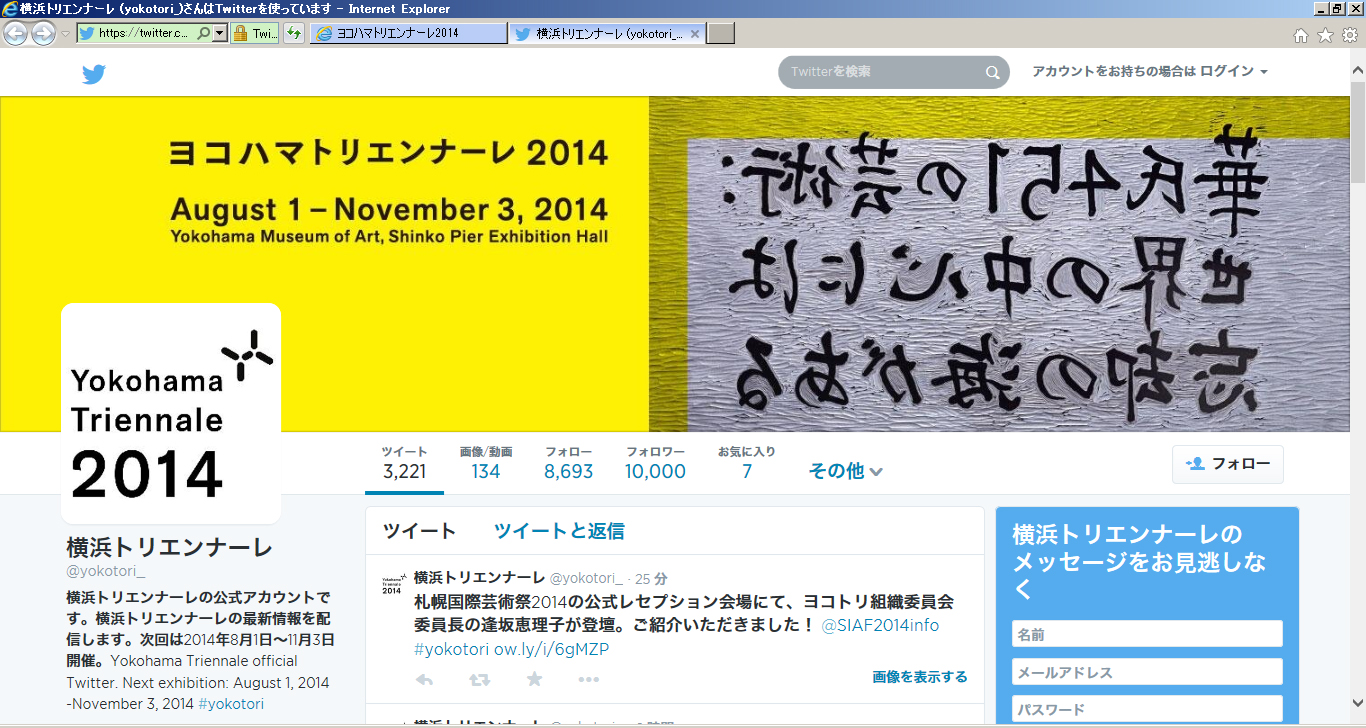The height and width of the screenshot is (728, 1366).
Task: Click #yokotori hashtag in the tweet
Action: pos(451,649)
